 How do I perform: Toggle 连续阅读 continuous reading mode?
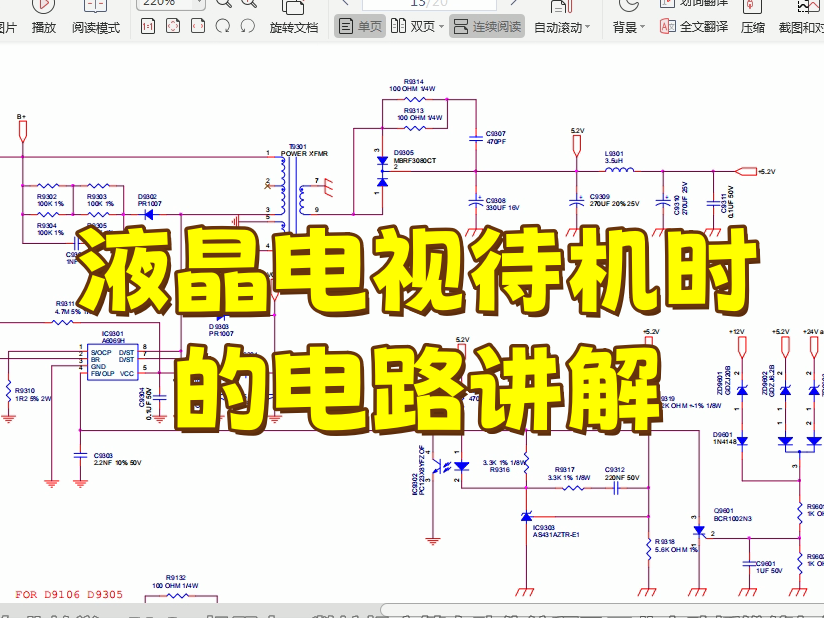(x=487, y=26)
